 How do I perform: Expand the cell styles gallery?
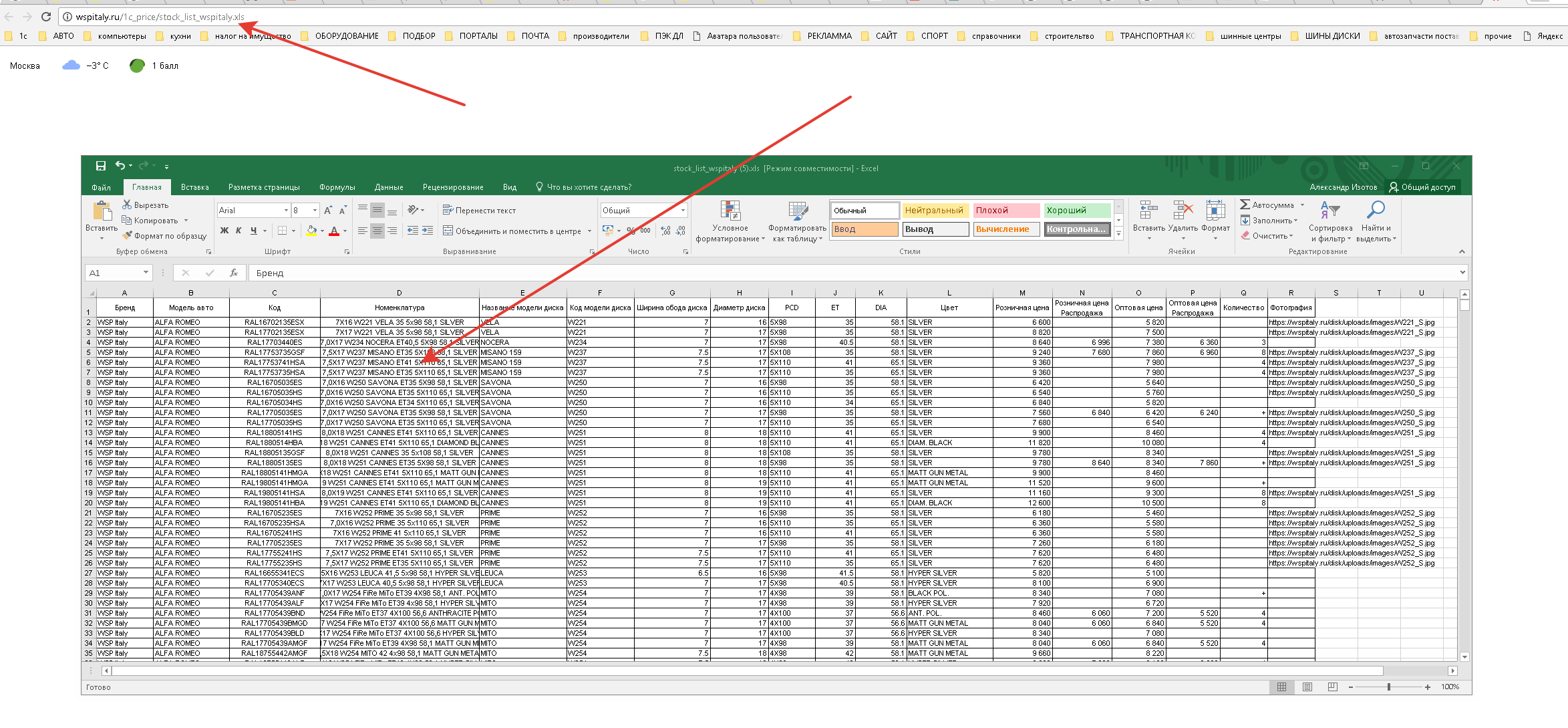tap(1119, 234)
